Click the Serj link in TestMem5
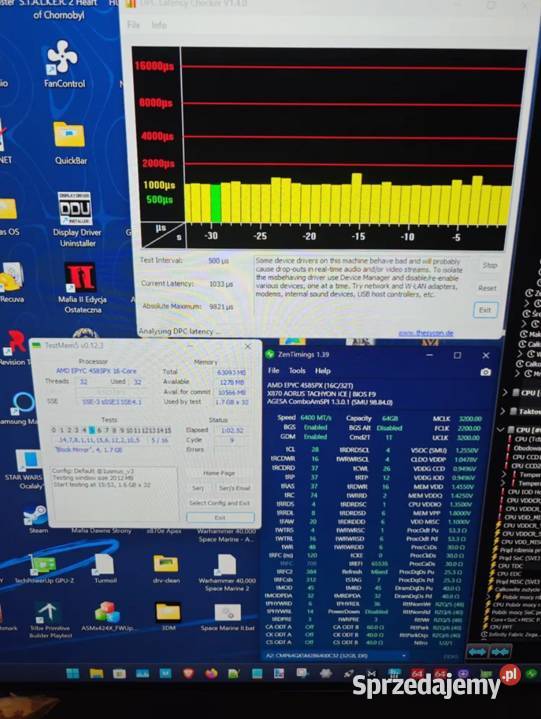The width and height of the screenshot is (541, 719). pyautogui.click(x=198, y=488)
